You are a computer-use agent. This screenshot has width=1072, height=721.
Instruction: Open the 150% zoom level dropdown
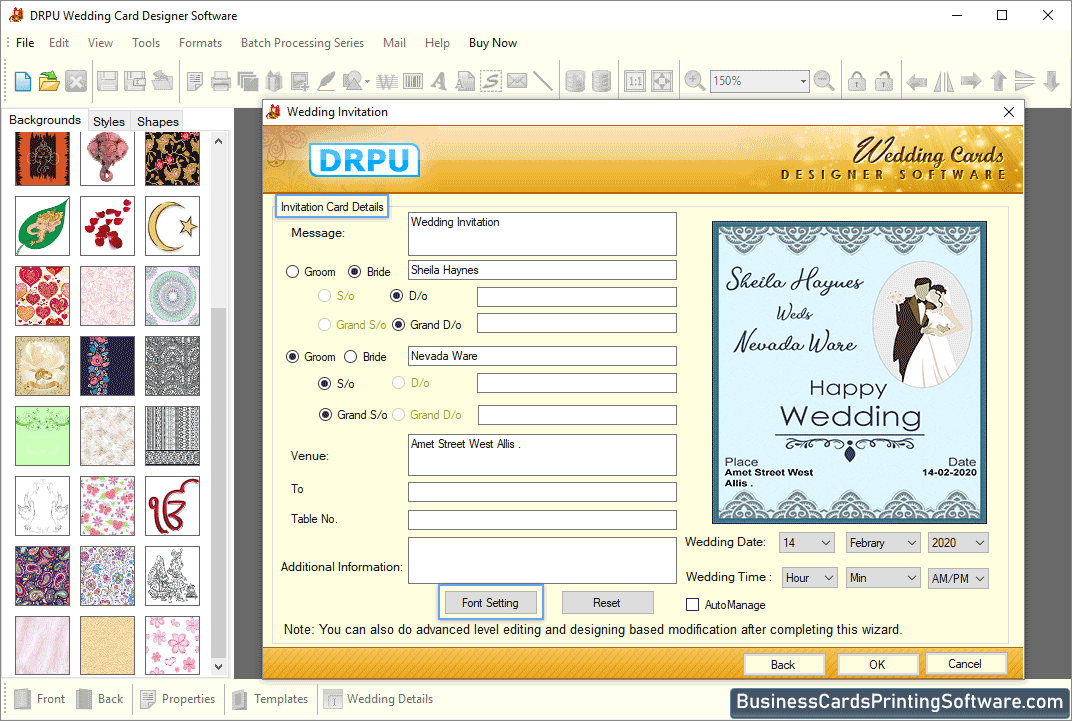803,81
